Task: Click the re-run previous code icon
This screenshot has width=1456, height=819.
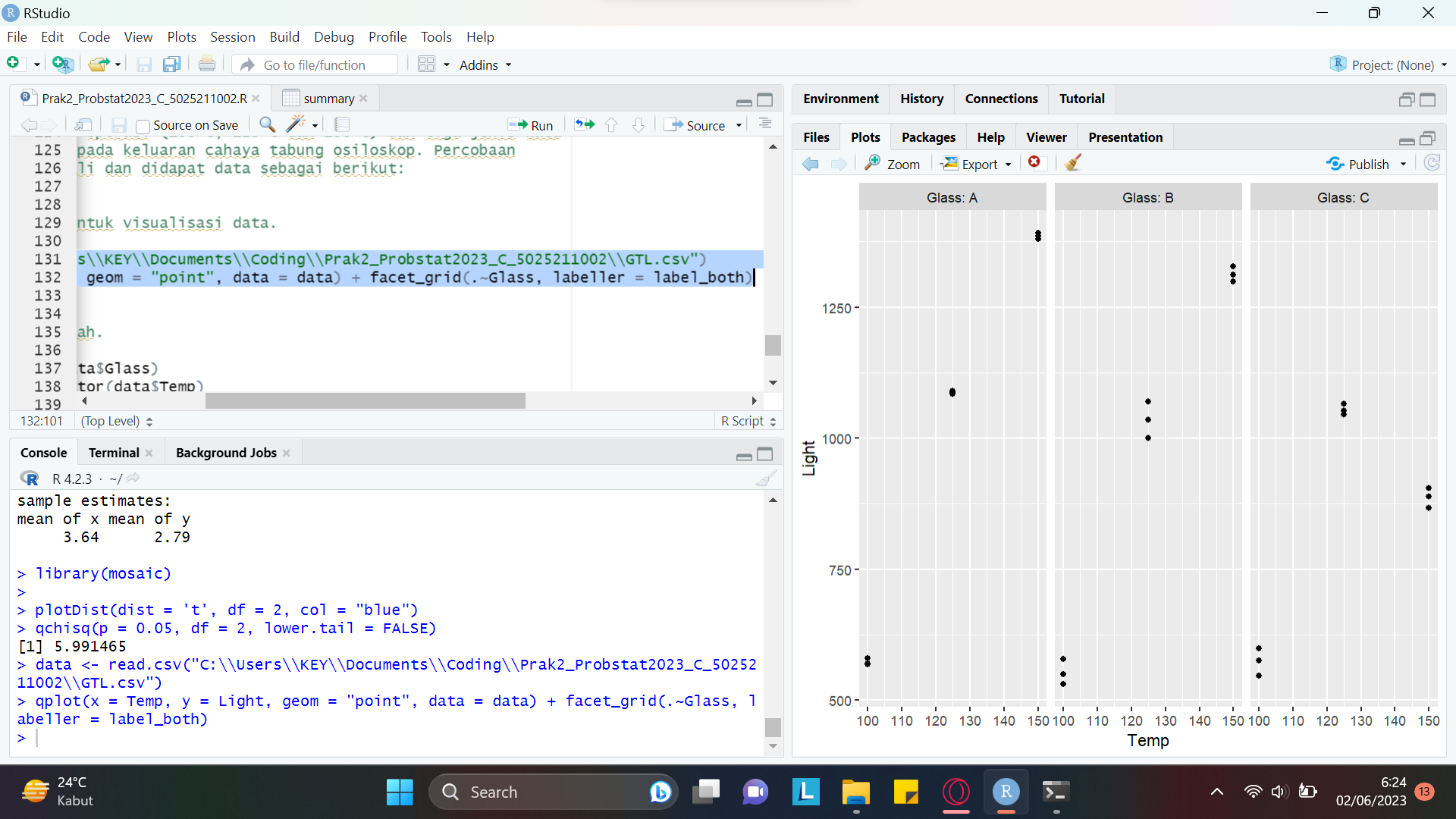Action: click(584, 124)
